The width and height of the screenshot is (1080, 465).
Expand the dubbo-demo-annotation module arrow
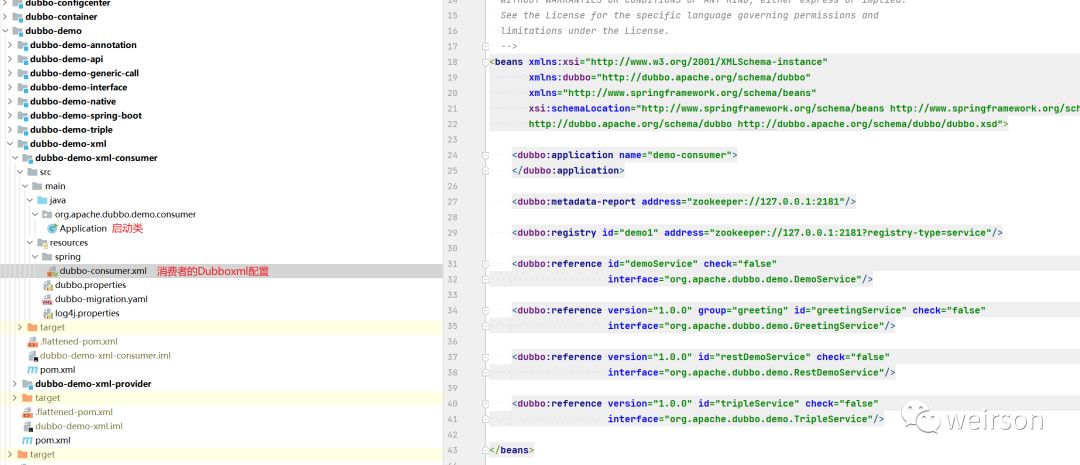pos(10,45)
